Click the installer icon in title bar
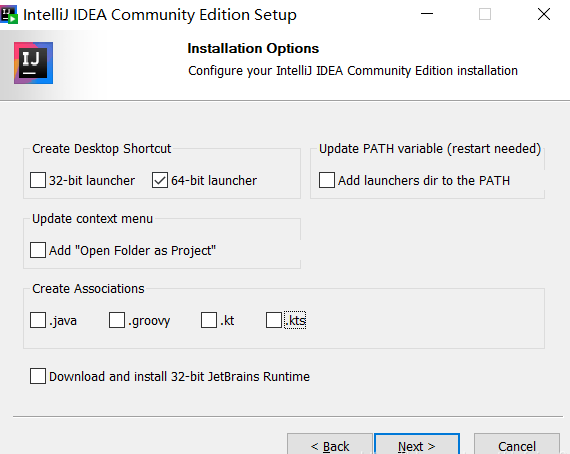This screenshot has width=570, height=454. [x=9, y=15]
